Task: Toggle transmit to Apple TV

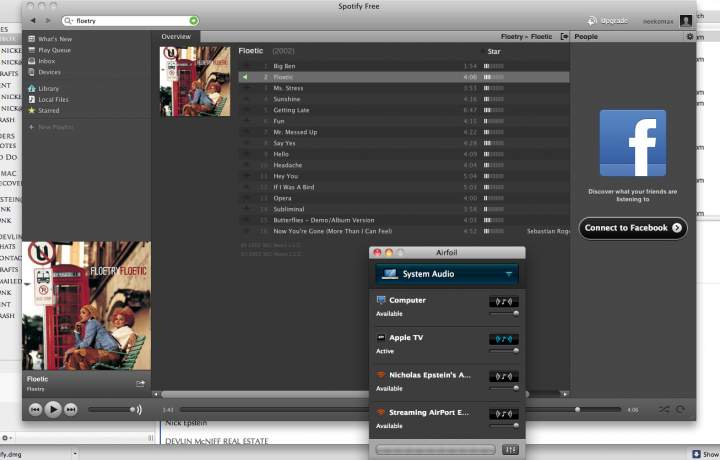Action: click(x=504, y=339)
